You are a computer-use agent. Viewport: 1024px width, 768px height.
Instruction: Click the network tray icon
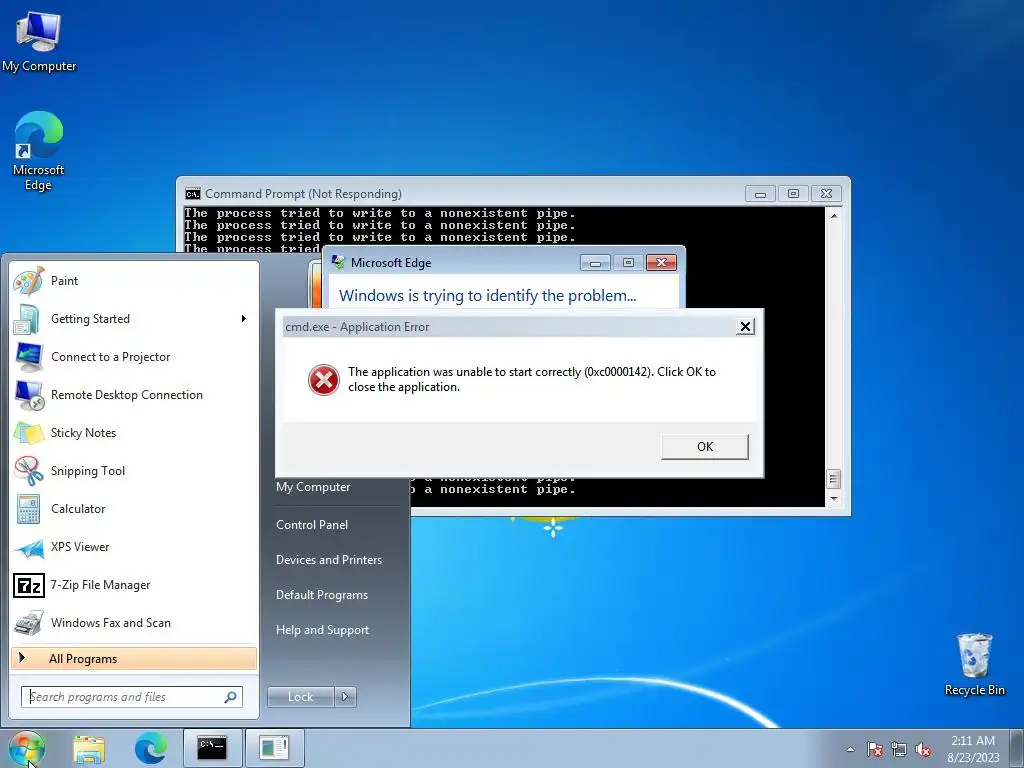(x=899, y=749)
